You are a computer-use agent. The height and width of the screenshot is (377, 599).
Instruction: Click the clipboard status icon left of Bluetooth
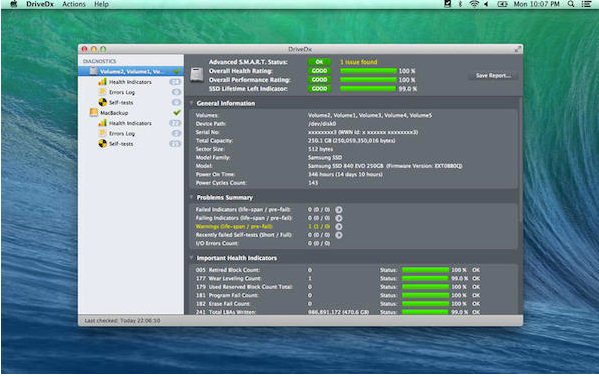447,4
